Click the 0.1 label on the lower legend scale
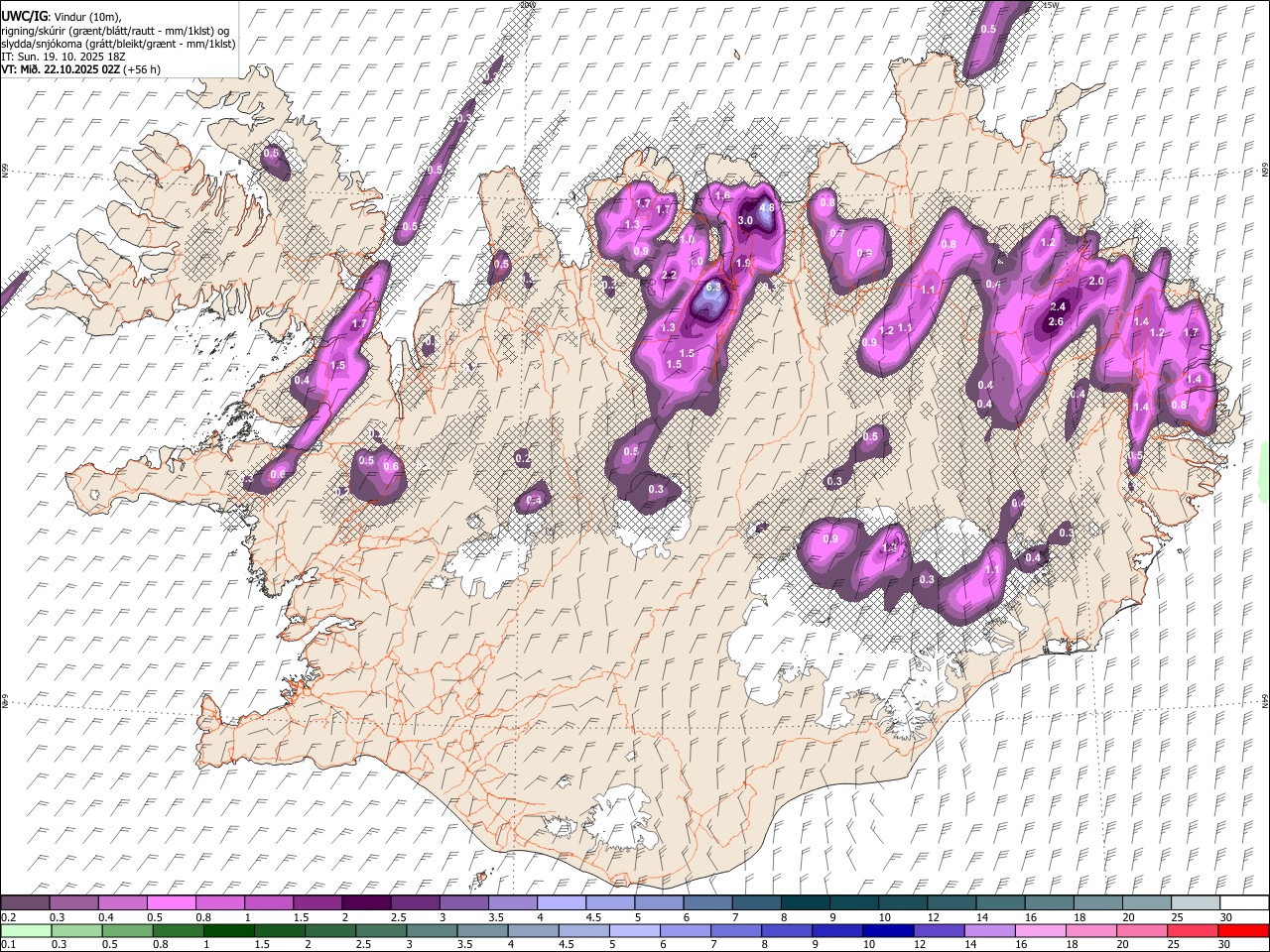The height and width of the screenshot is (952, 1270). [9, 944]
